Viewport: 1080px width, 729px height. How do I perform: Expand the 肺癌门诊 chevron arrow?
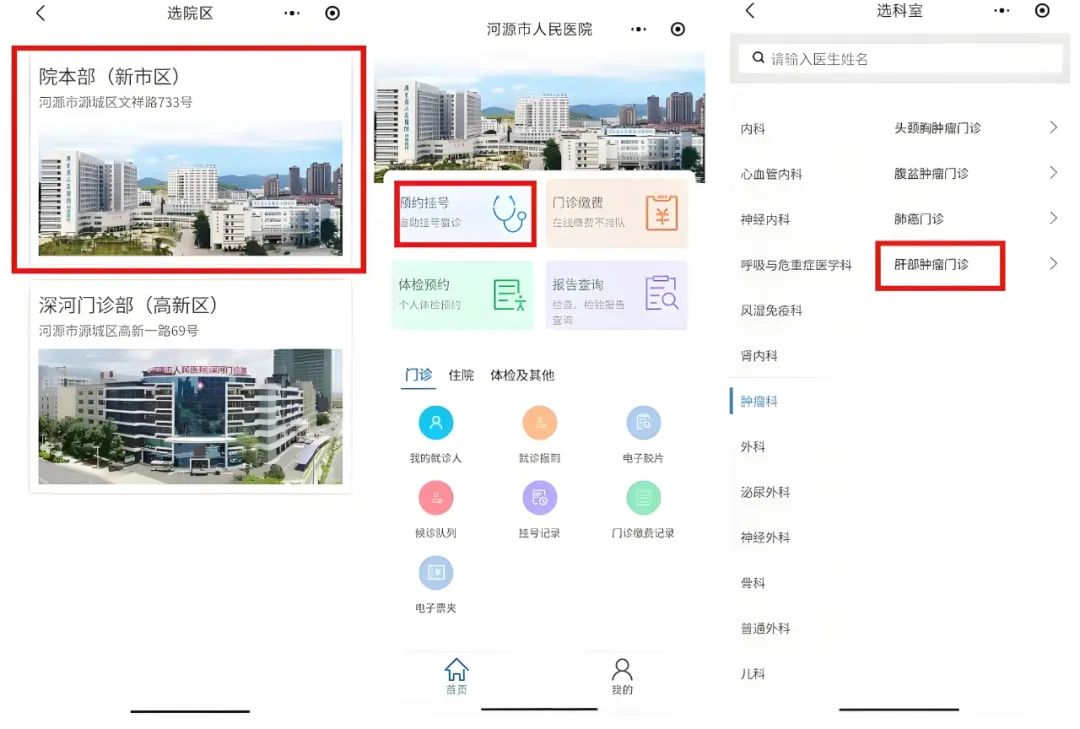click(1053, 218)
